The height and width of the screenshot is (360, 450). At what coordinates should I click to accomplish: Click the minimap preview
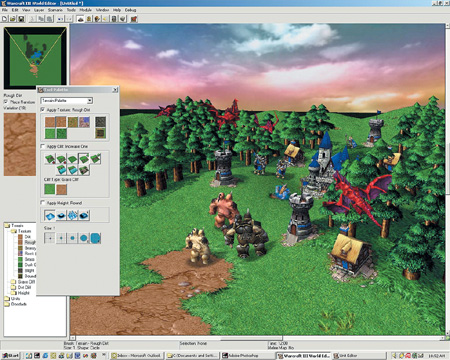35,58
